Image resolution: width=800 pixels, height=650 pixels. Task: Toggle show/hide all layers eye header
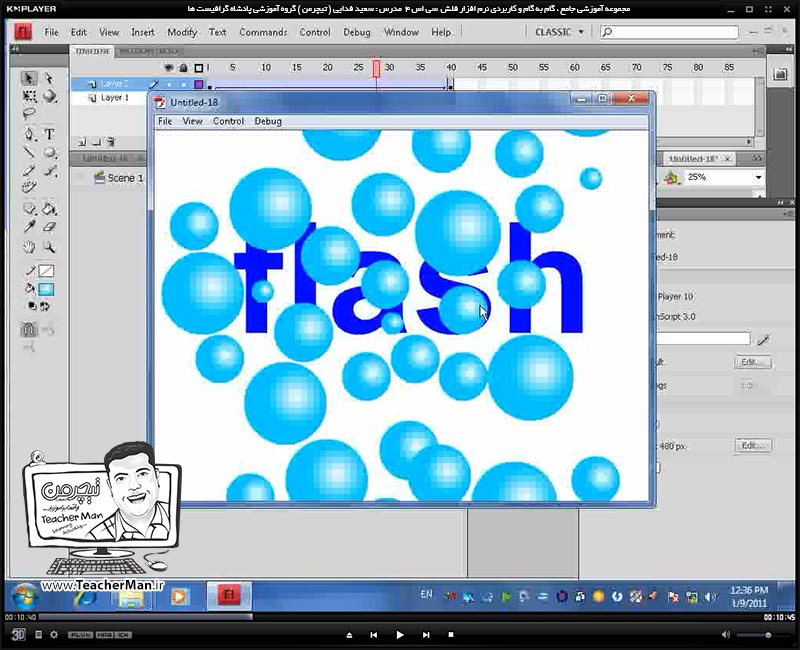(x=169, y=67)
